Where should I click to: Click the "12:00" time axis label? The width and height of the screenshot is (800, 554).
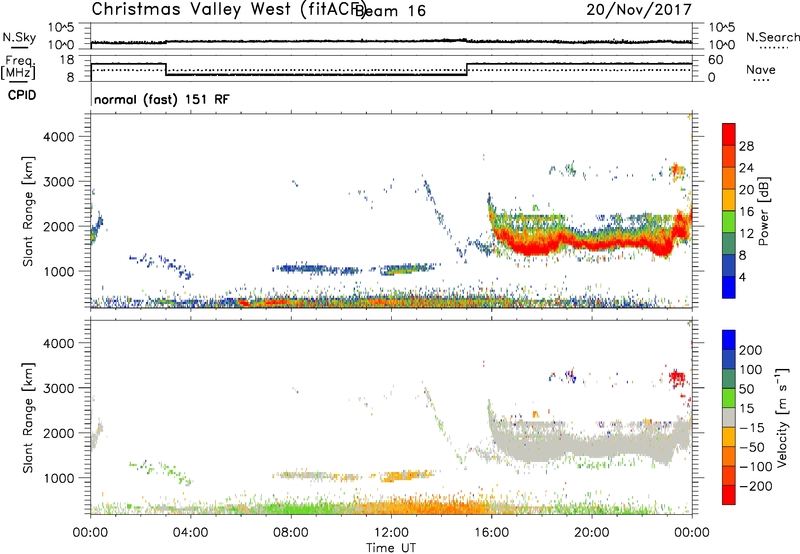[x=391, y=533]
